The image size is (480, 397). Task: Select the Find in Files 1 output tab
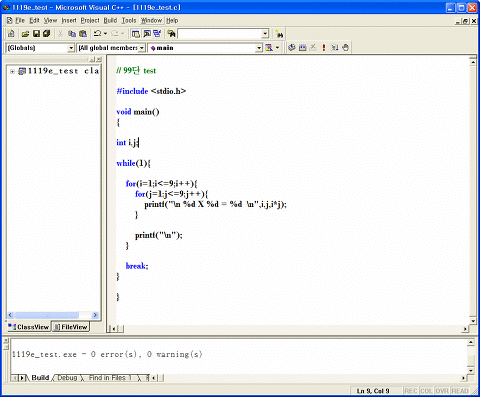tap(110, 378)
